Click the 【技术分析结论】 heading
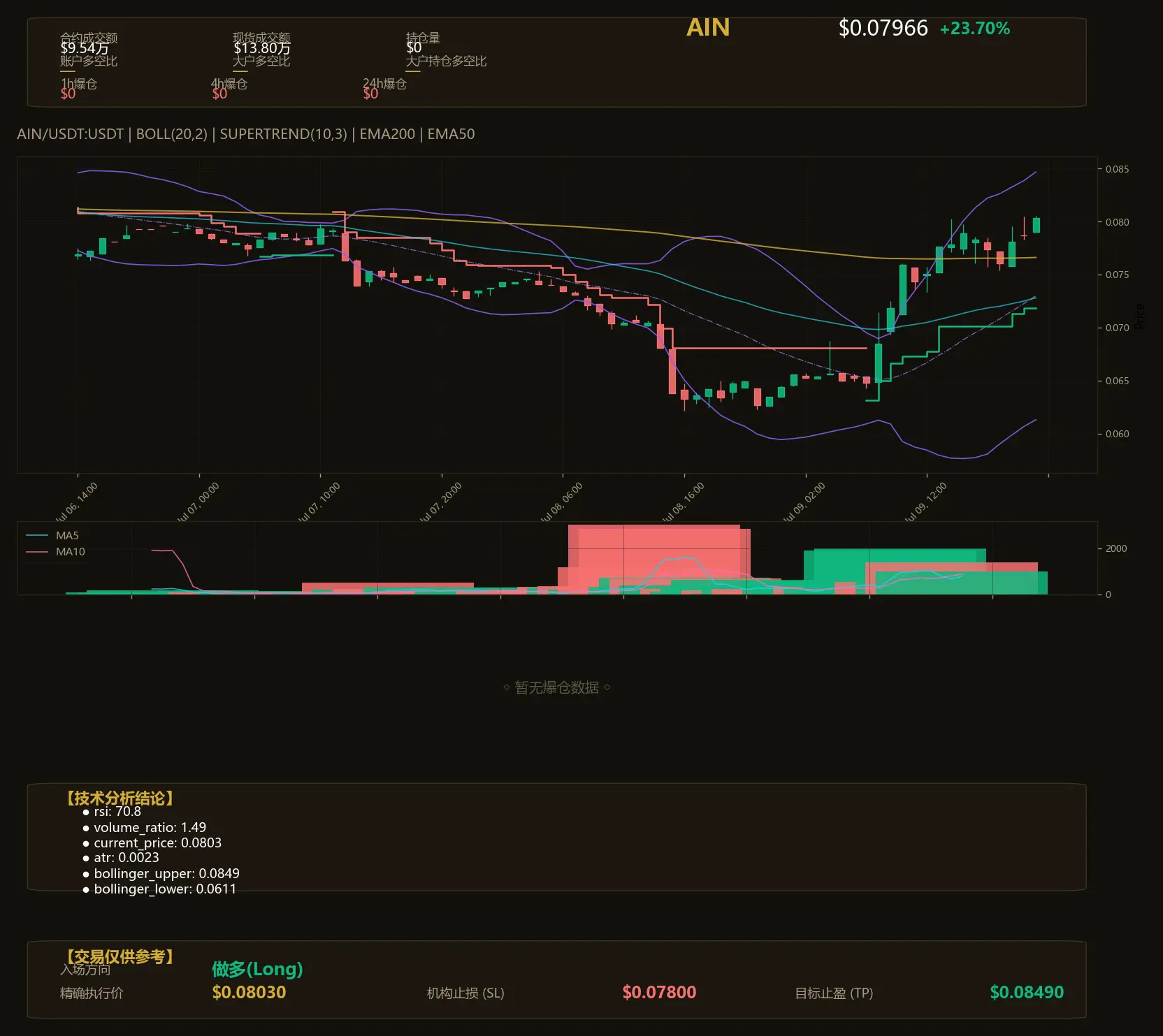The image size is (1163, 1036). click(x=118, y=798)
